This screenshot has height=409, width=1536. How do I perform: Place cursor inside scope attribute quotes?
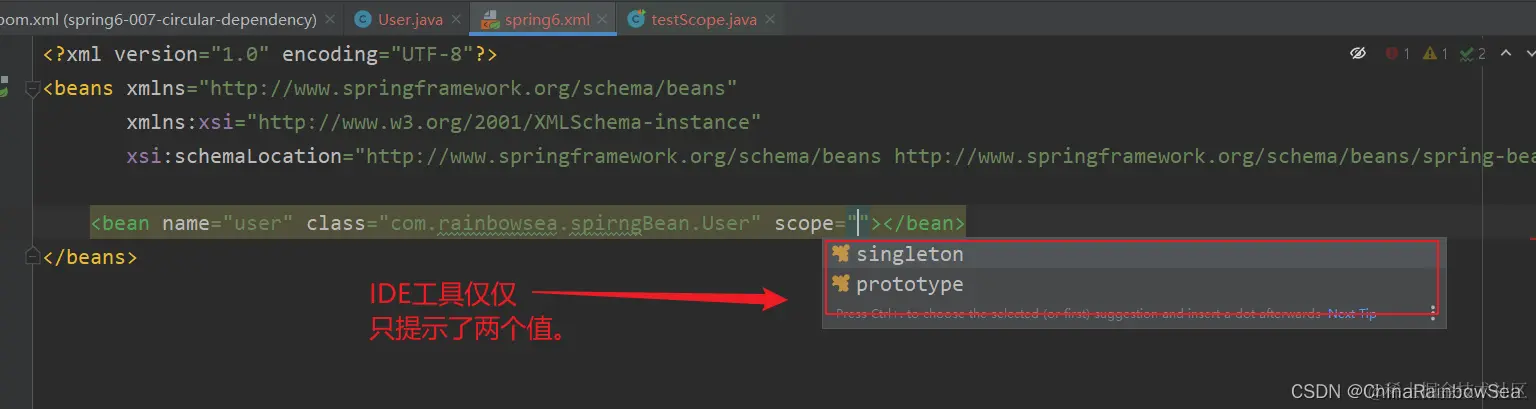pyautogui.click(x=858, y=223)
